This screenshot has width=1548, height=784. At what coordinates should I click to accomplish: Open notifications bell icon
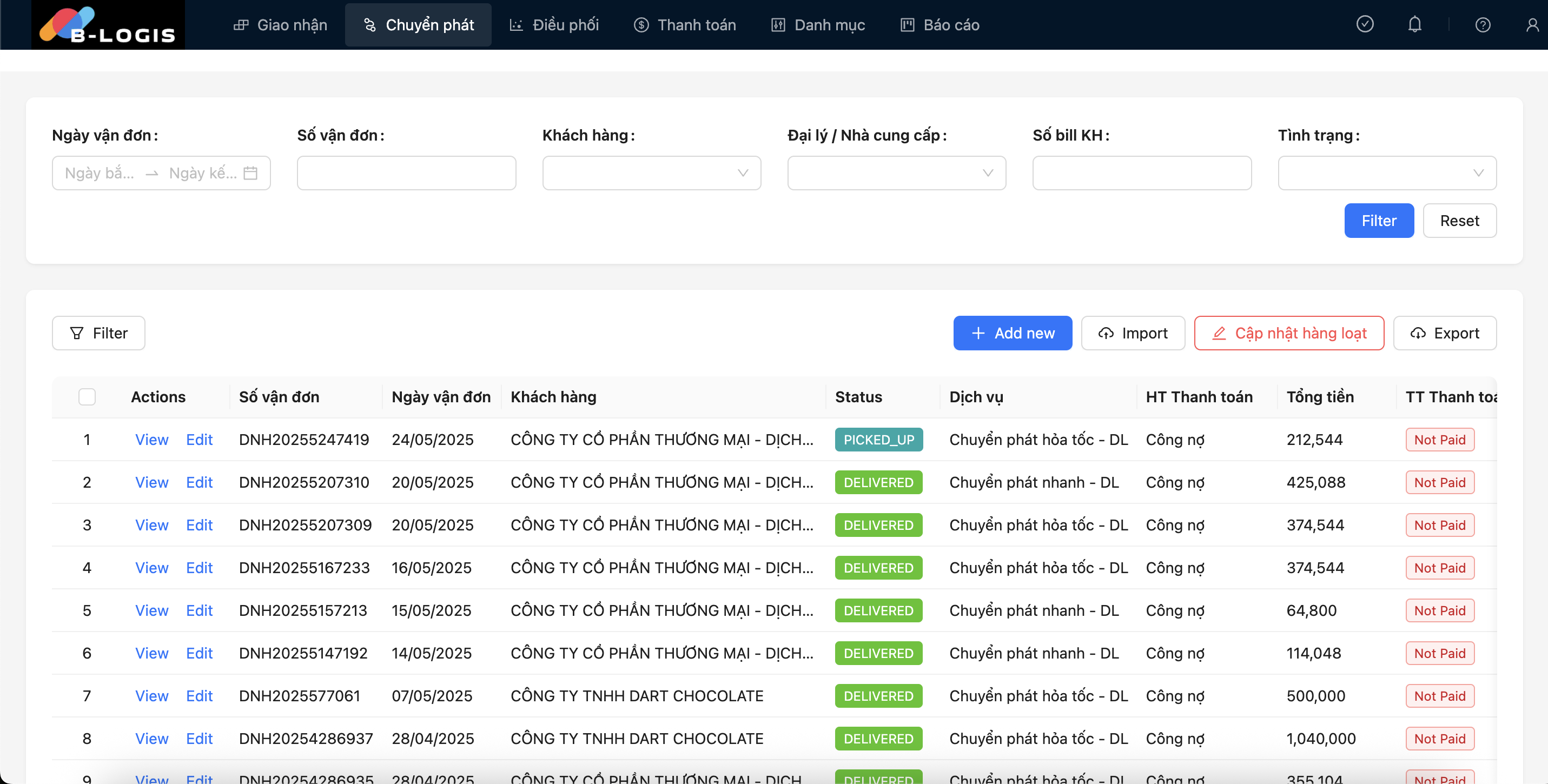1414,25
